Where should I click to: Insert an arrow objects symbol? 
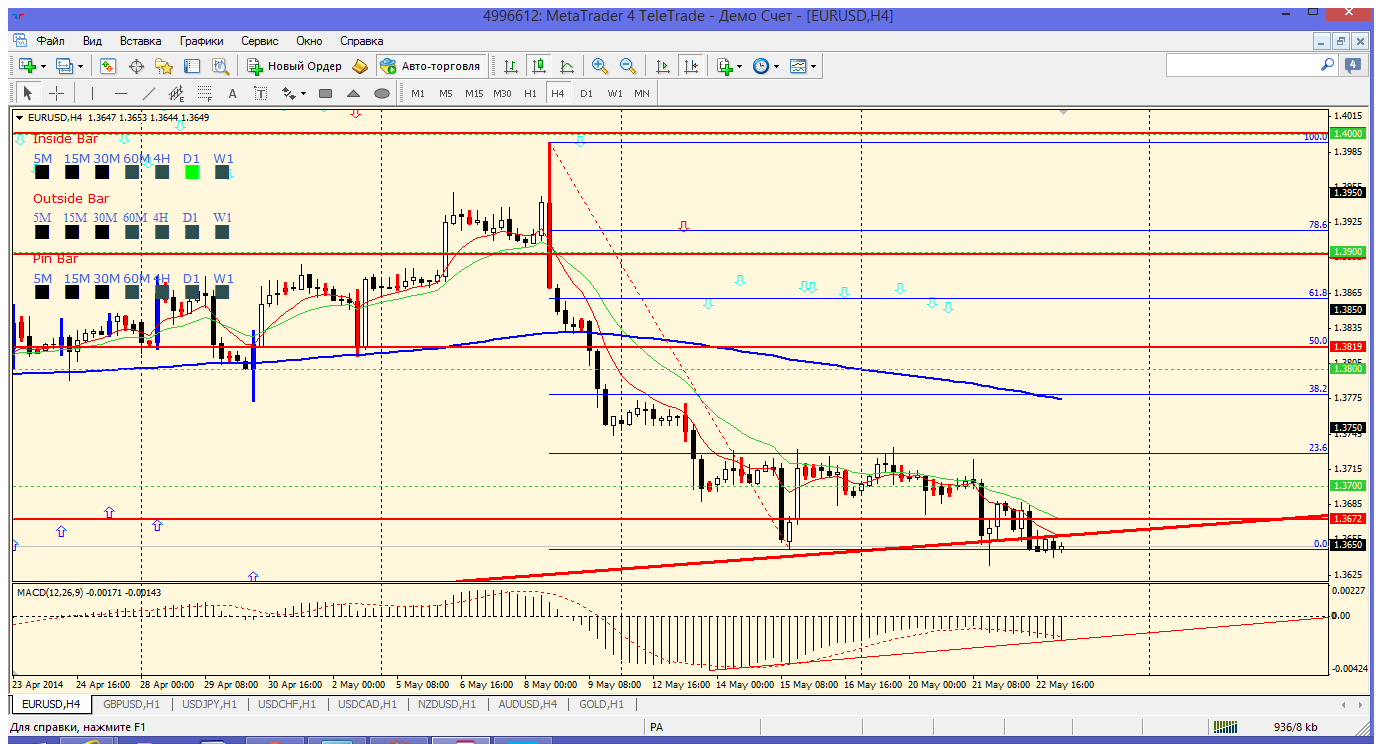pyautogui.click(x=288, y=93)
